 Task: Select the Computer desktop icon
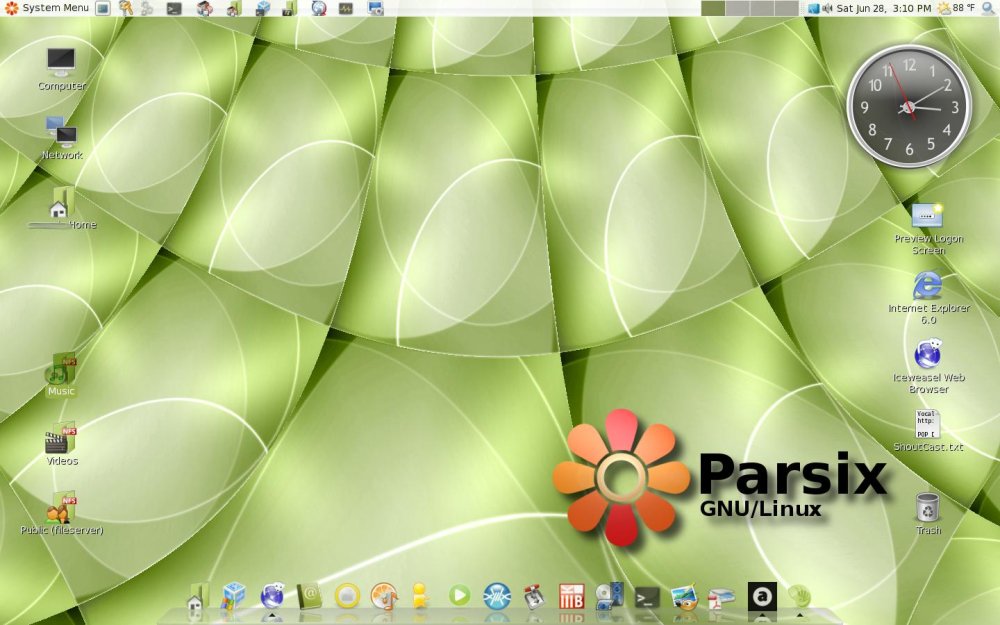61,69
